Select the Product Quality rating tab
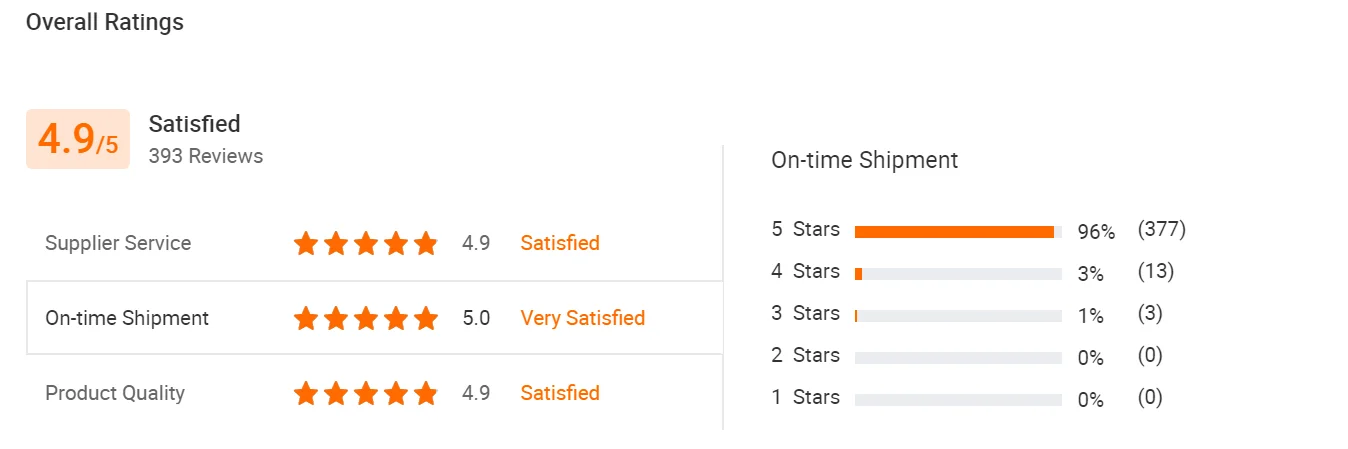 tap(115, 393)
